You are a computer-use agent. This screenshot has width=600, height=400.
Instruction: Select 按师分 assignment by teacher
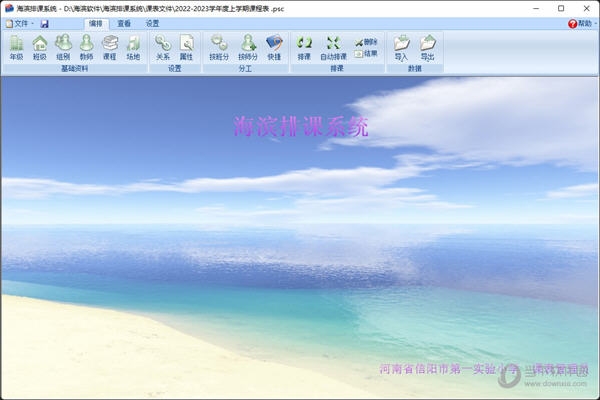248,47
